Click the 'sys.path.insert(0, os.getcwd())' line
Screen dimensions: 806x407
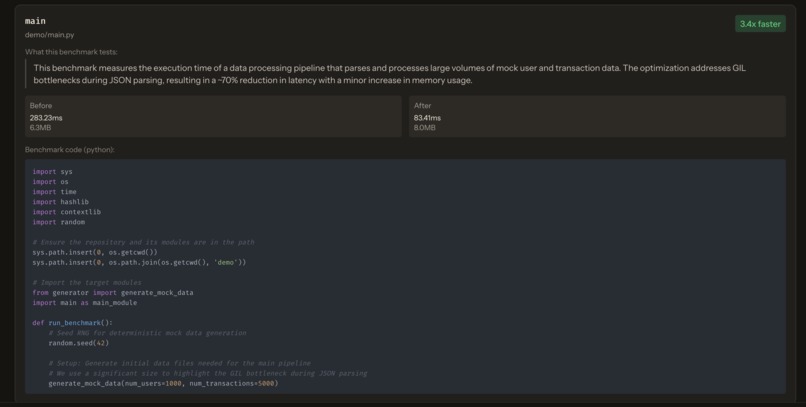click(95, 252)
